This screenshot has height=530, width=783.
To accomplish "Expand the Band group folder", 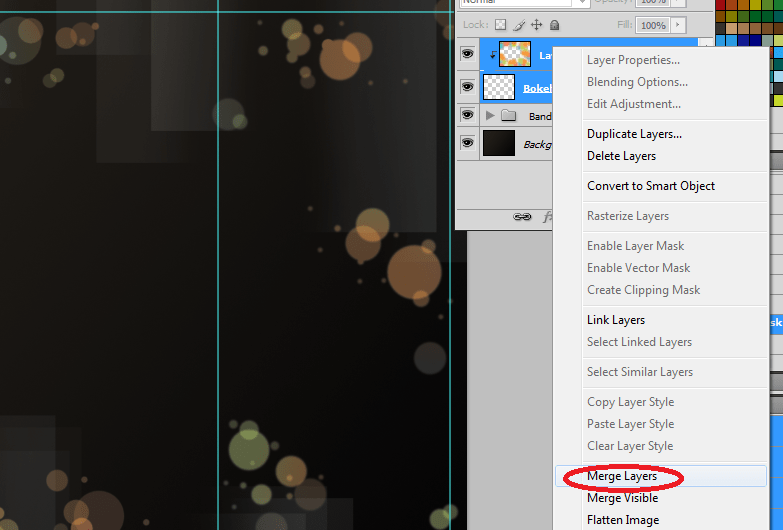I will point(490,116).
